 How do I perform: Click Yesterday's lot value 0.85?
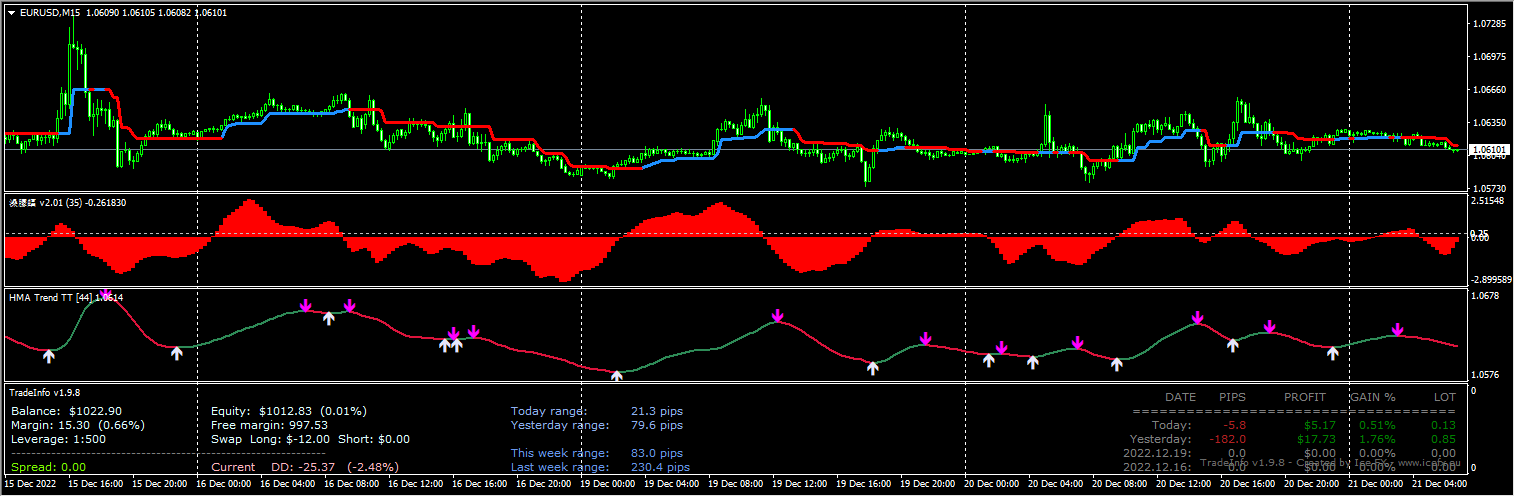click(x=1444, y=439)
